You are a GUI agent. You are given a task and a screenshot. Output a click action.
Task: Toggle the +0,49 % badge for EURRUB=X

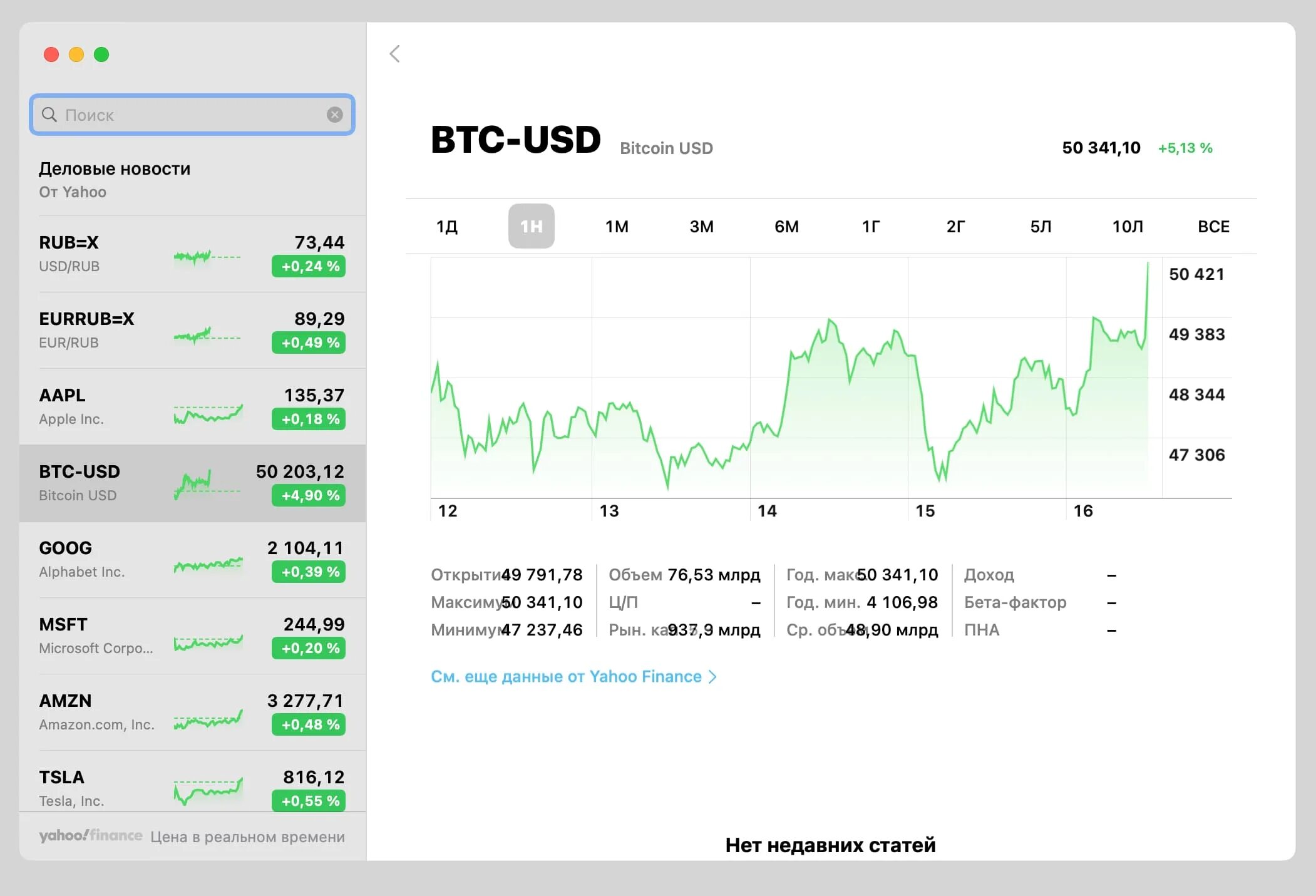(x=309, y=342)
